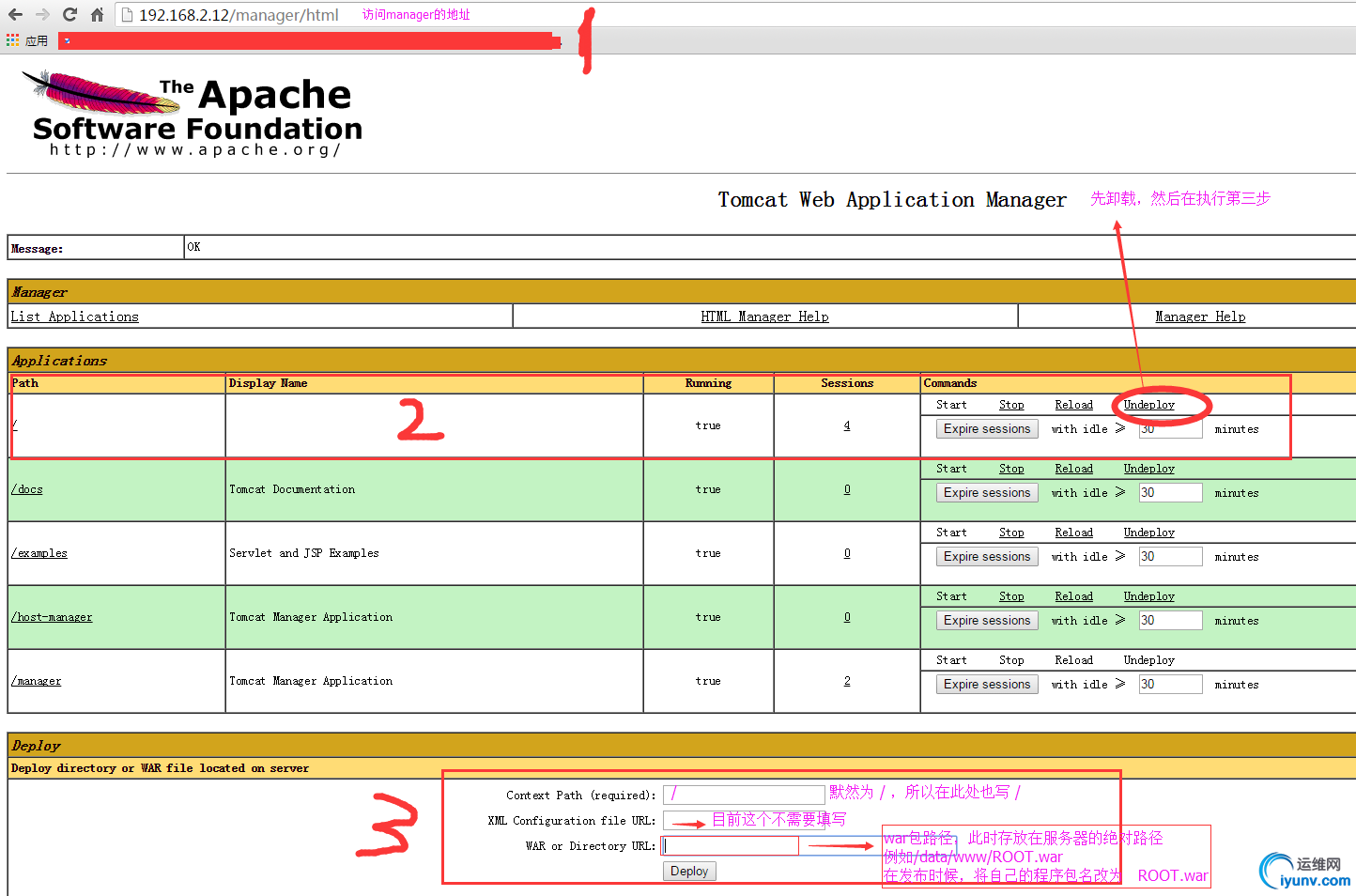1356x896 pixels.
Task: Click the Apache Software Foundation logo
Action: 193,115
